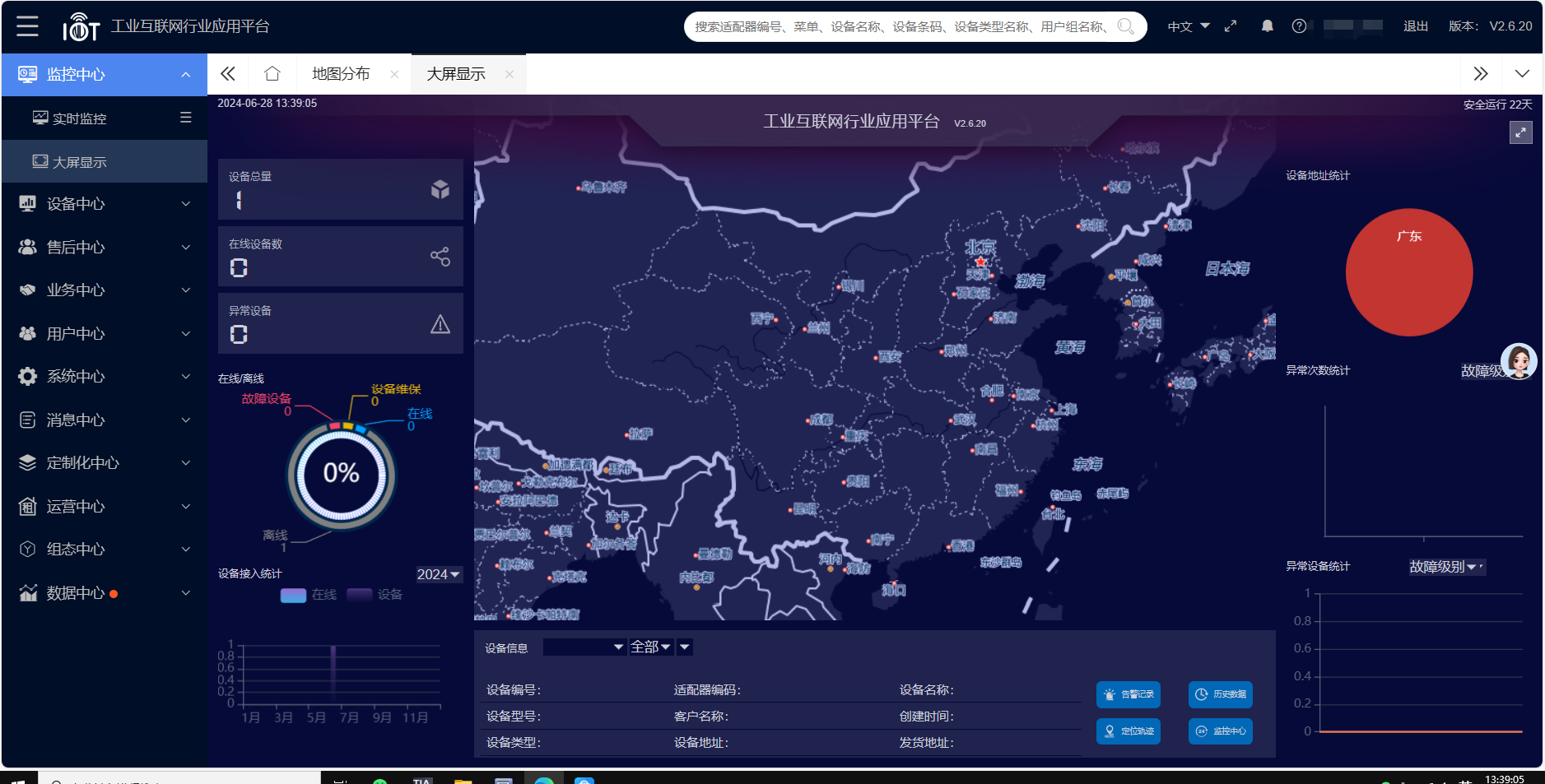
Task: Open the help question-mark icon
Action: [1299, 26]
